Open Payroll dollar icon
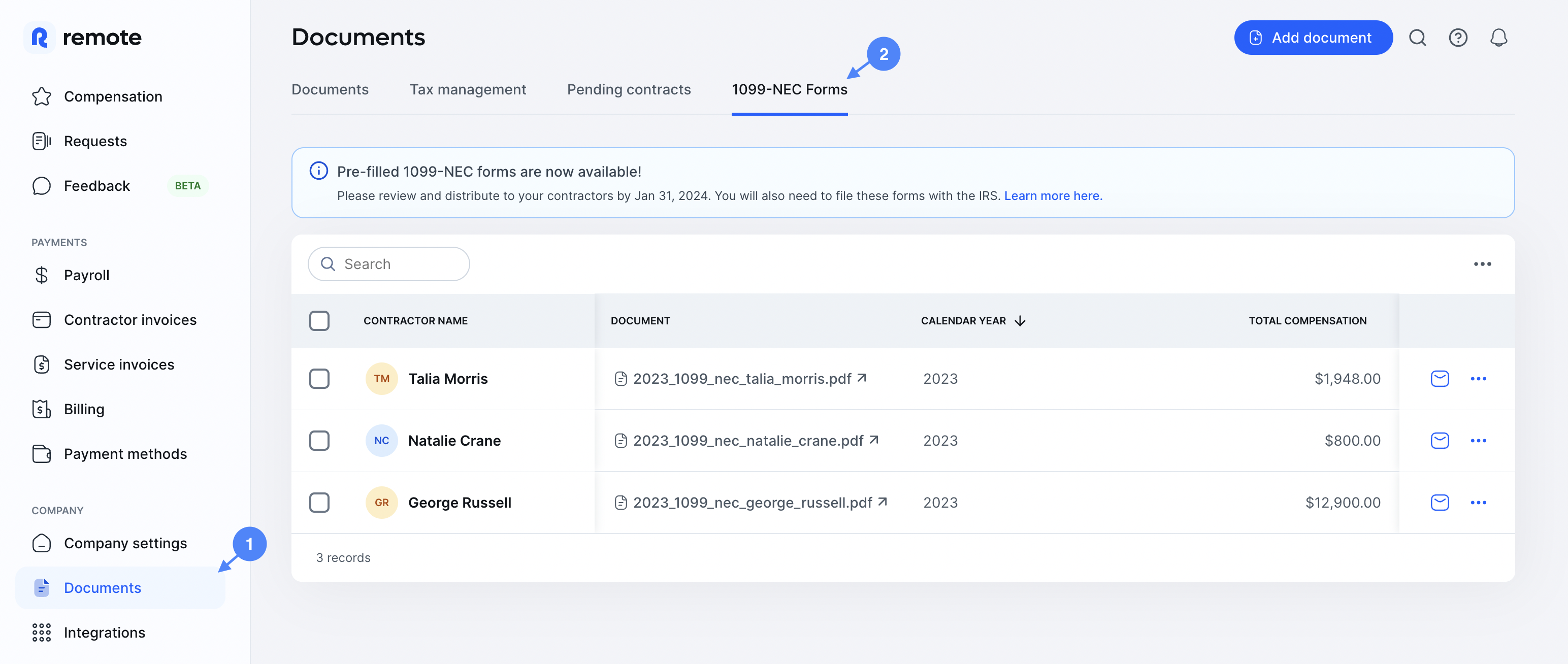This screenshot has width=1568, height=664. pos(42,275)
